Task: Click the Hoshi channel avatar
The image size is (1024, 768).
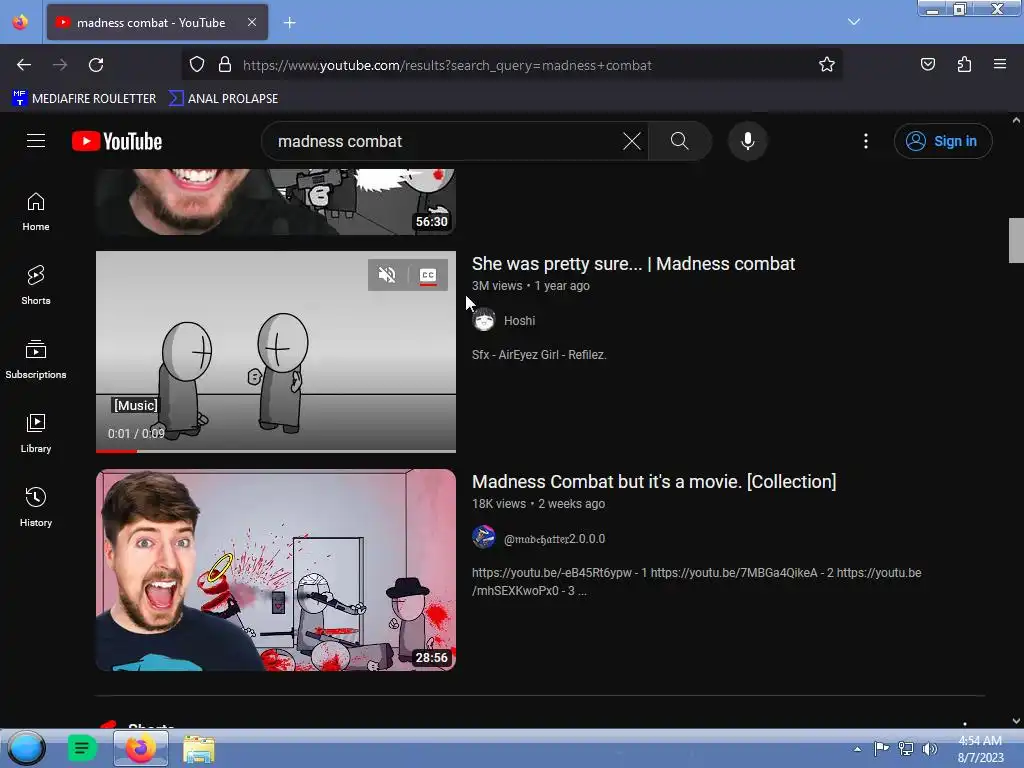Action: point(484,320)
